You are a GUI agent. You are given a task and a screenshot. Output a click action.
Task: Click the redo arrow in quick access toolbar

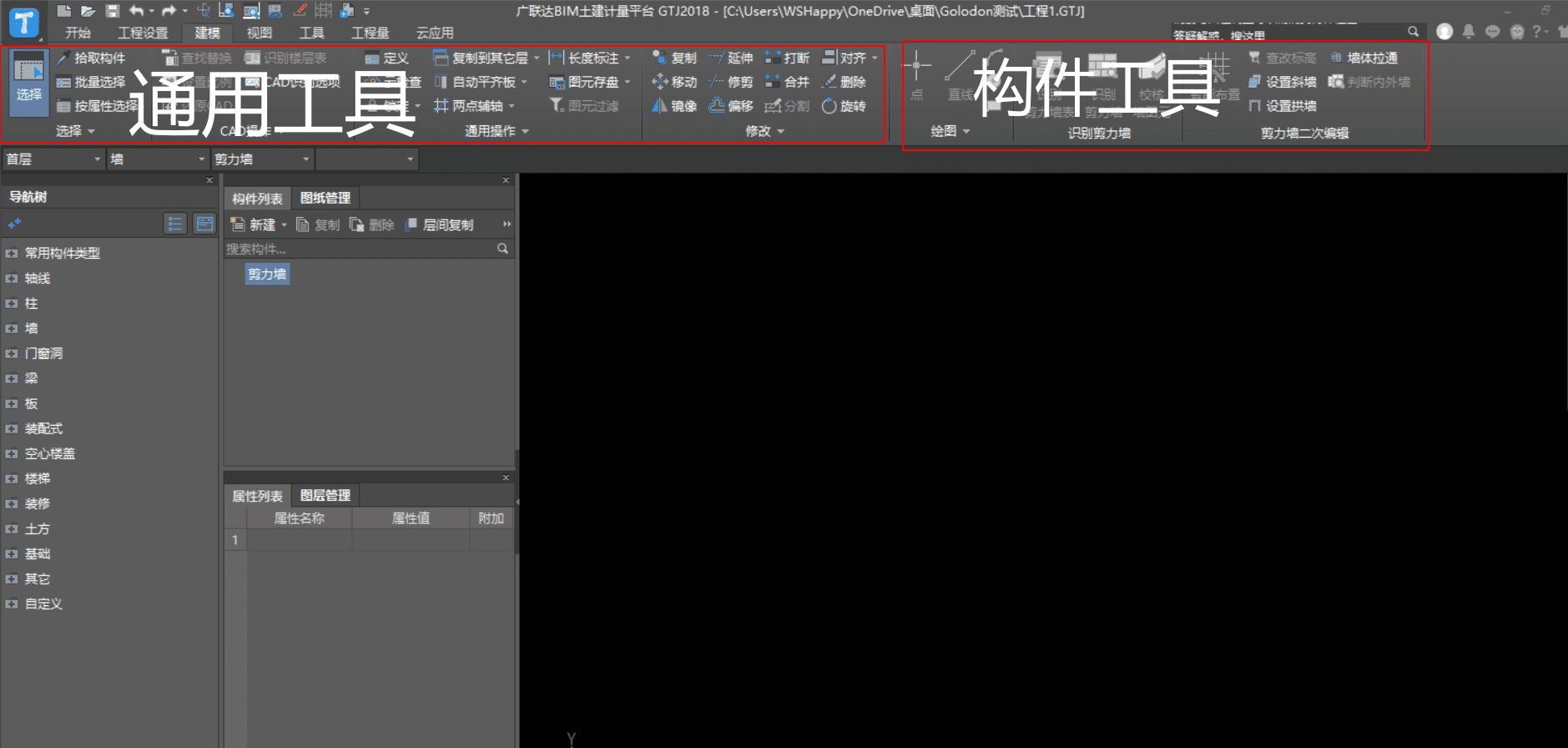[169, 11]
